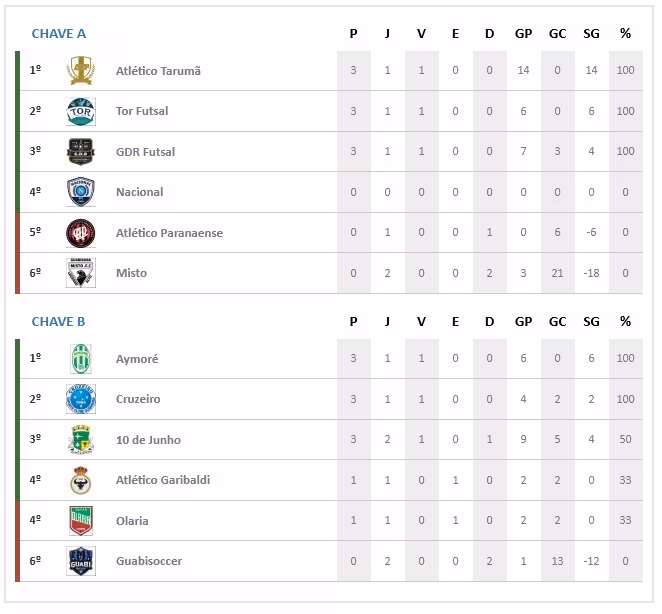Screen dimensions: 662x614
Task: Click Misto's goal difference value -18
Action: coord(591,273)
